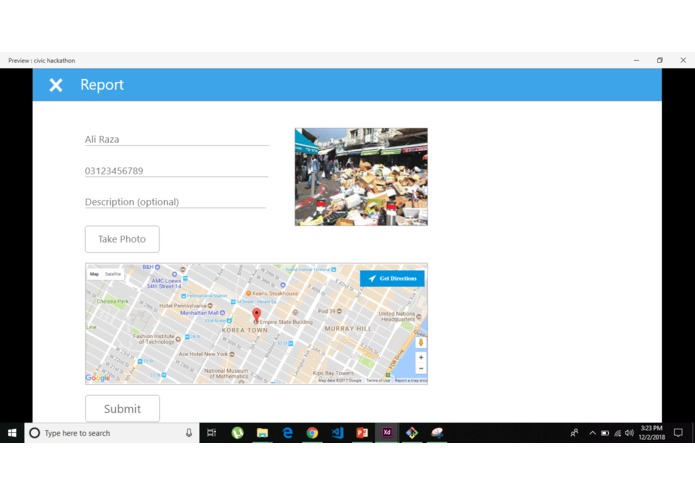The image size is (695, 494).
Task: Open the Windows Start menu
Action: [12, 433]
